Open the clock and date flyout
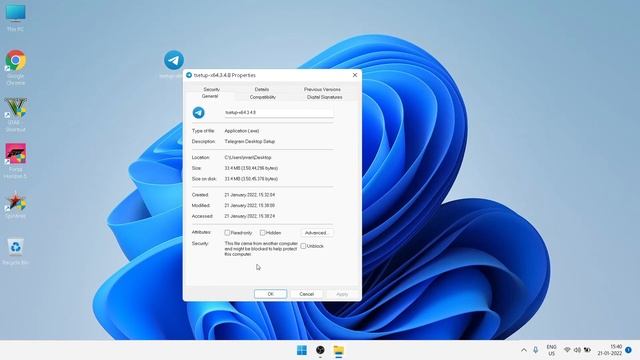 (610, 350)
